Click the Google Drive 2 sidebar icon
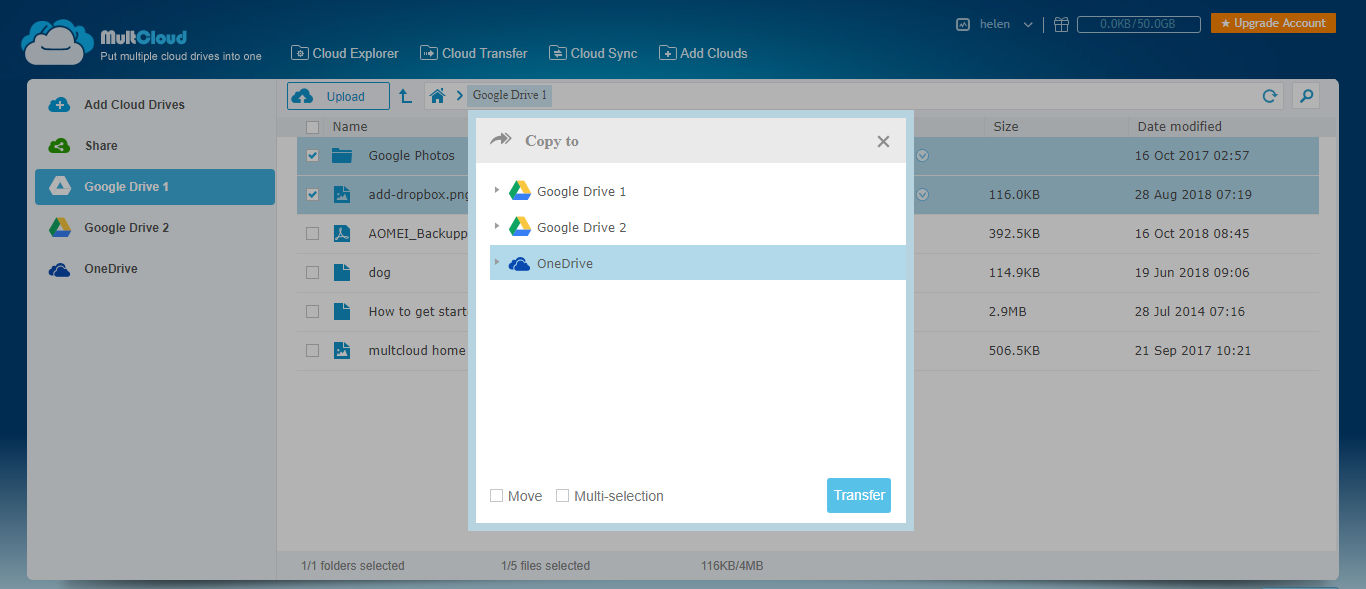Image resolution: width=1366 pixels, height=589 pixels. (x=59, y=228)
